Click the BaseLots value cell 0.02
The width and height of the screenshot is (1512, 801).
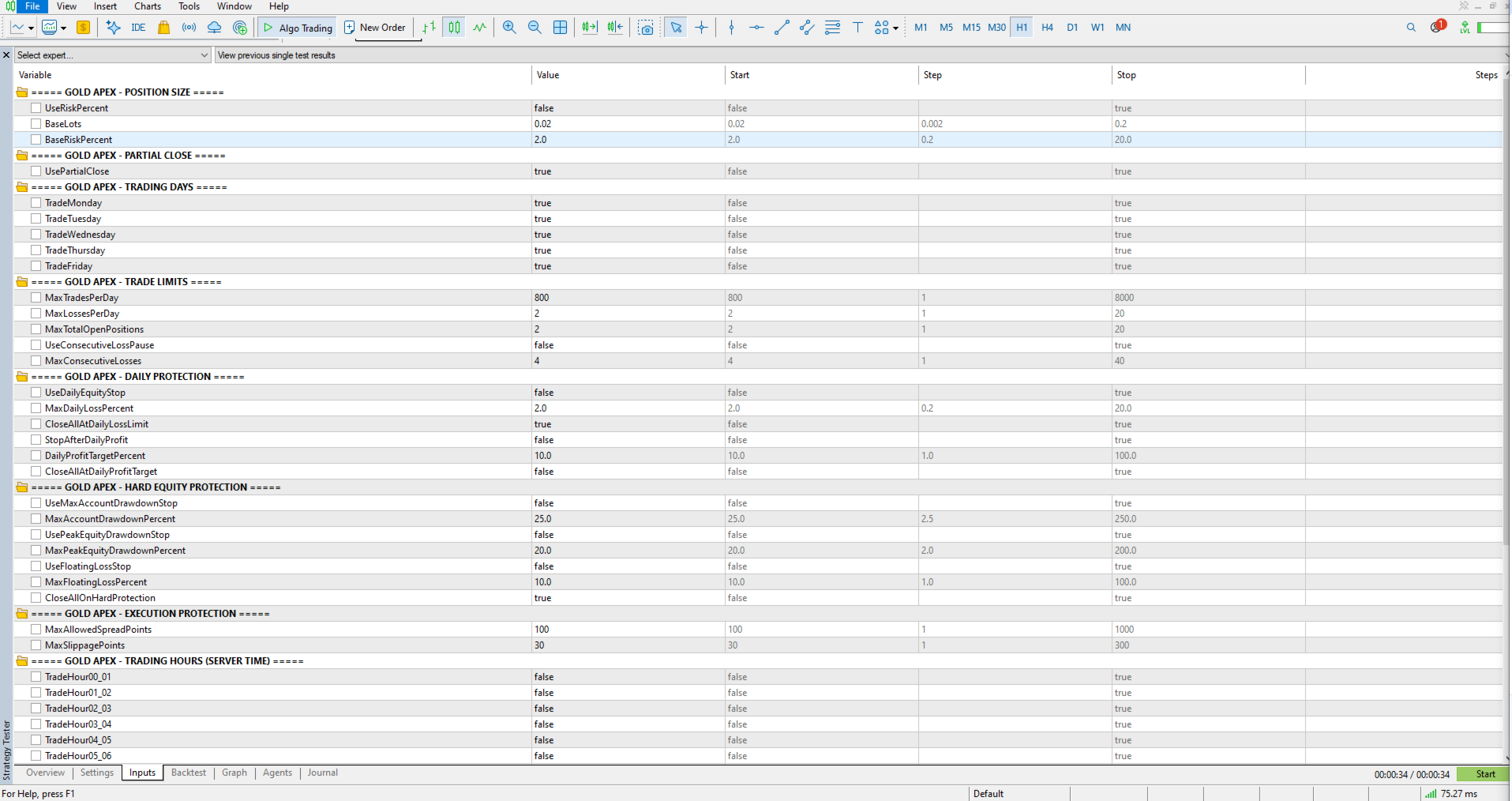tap(628, 124)
